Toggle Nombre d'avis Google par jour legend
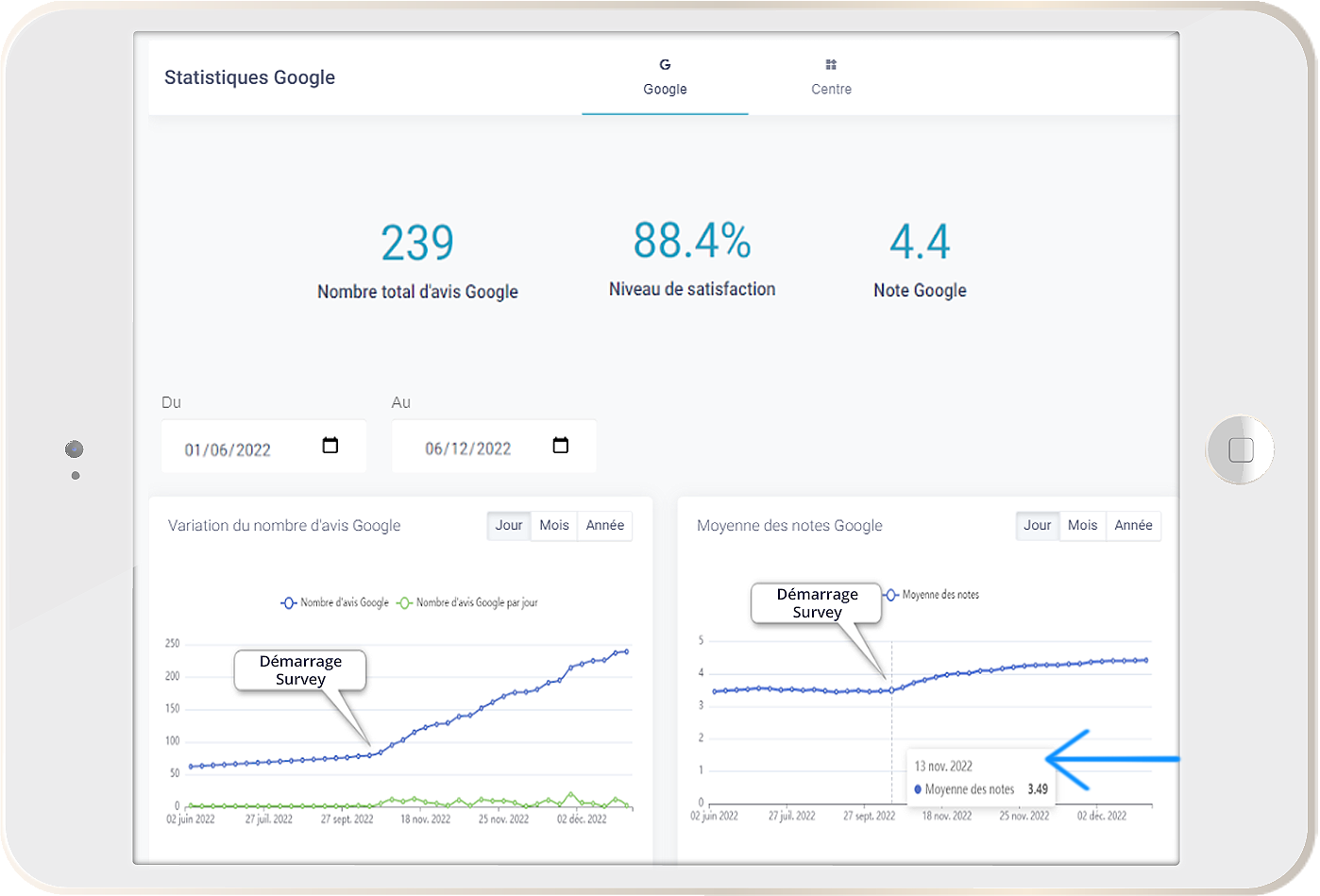The height and width of the screenshot is (896, 1320). coord(467,602)
